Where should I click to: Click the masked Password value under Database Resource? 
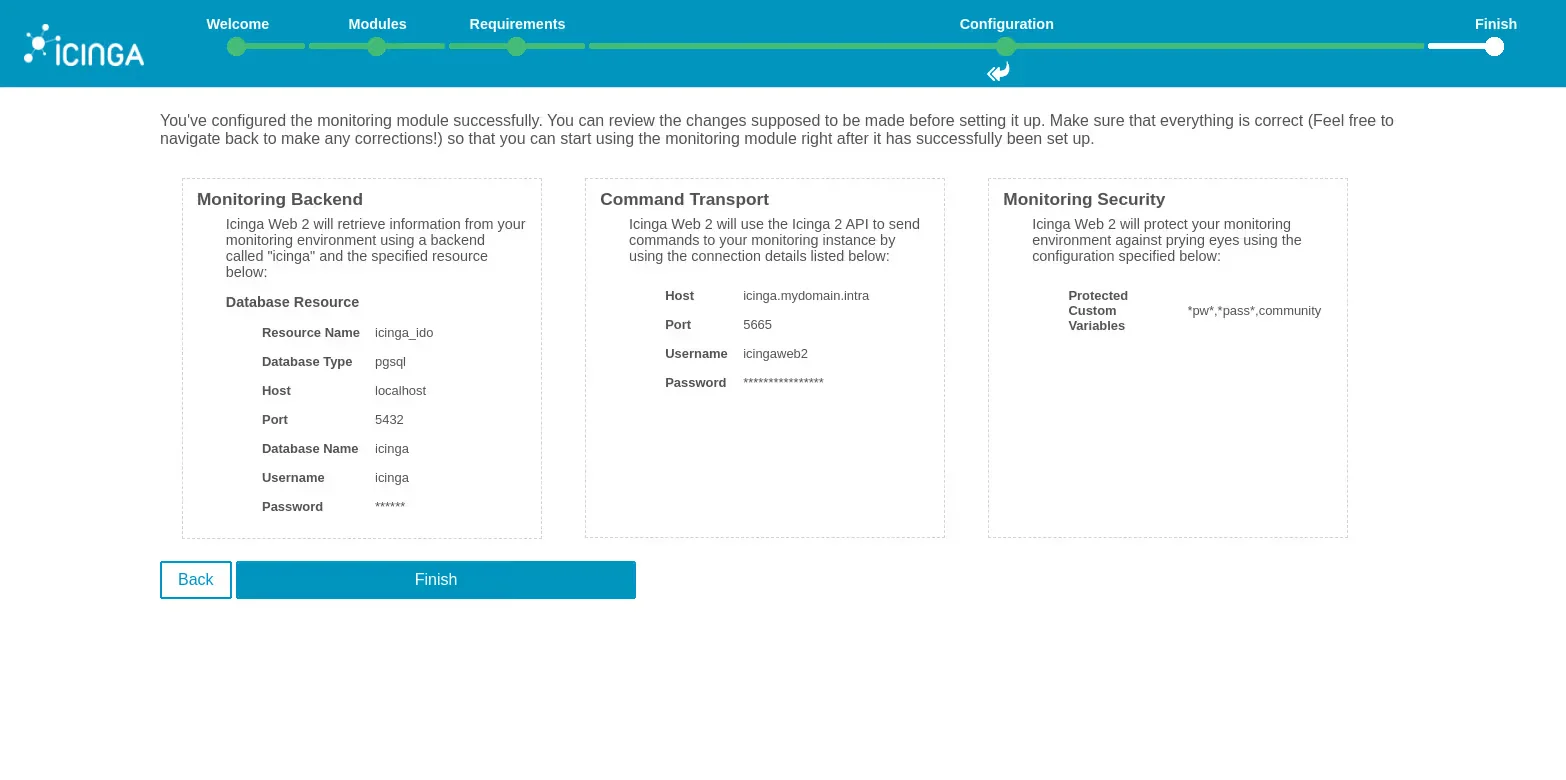pos(390,507)
